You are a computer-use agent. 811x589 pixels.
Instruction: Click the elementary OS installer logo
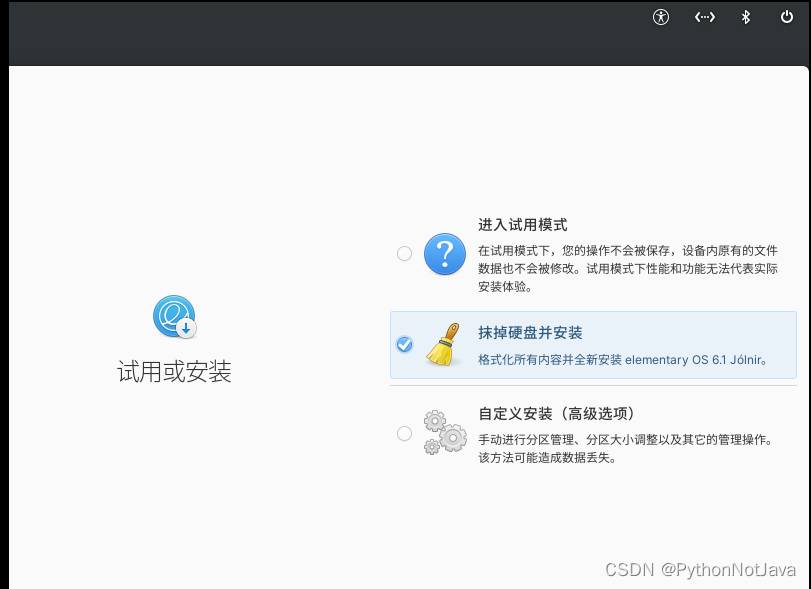pos(174,316)
